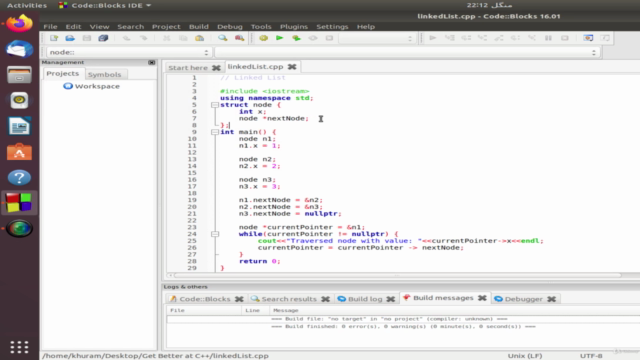Open the build target dropdown
Viewport: 640px width, 360px height.
coord(377,38)
